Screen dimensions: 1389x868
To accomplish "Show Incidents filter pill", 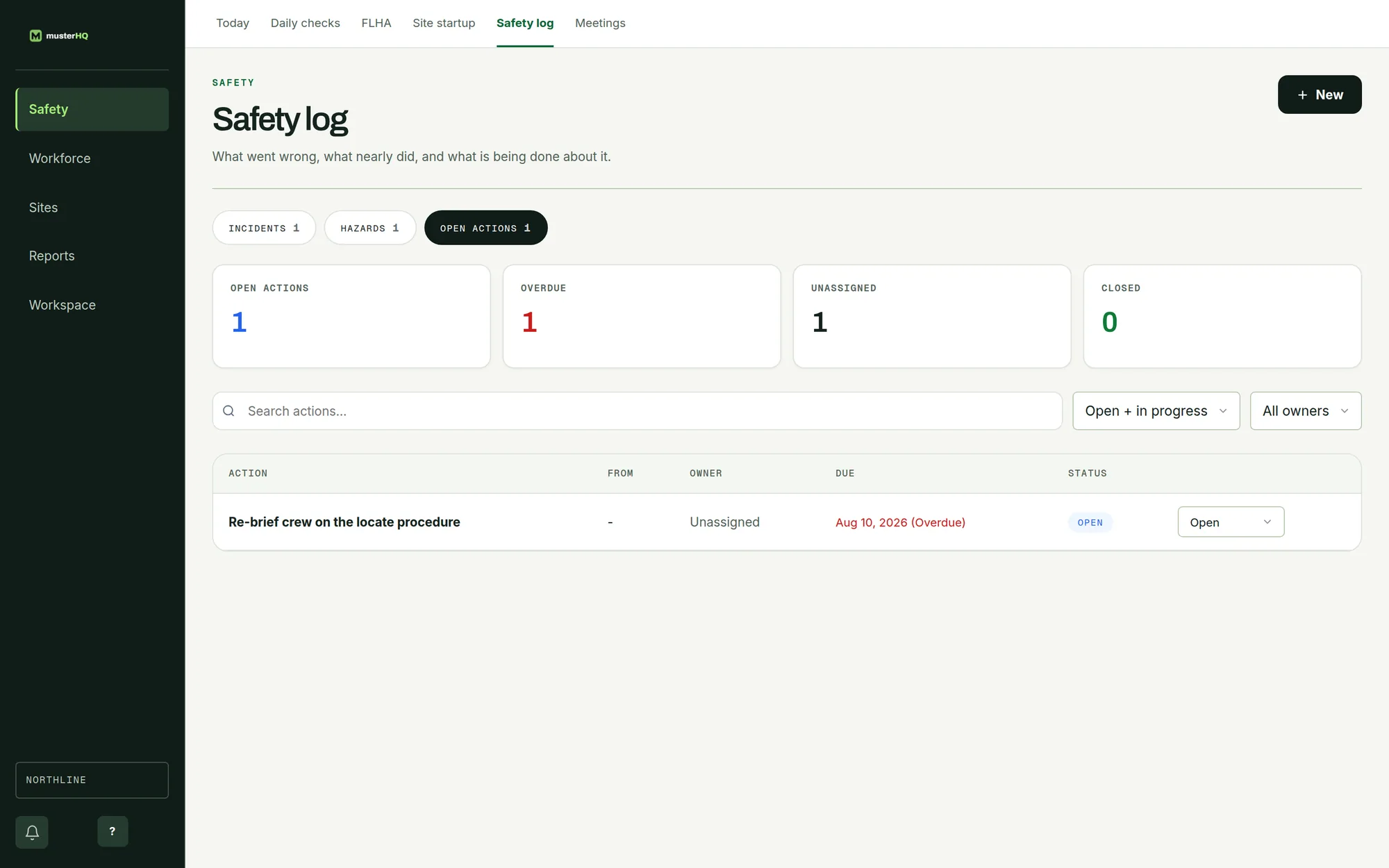I will pos(264,228).
